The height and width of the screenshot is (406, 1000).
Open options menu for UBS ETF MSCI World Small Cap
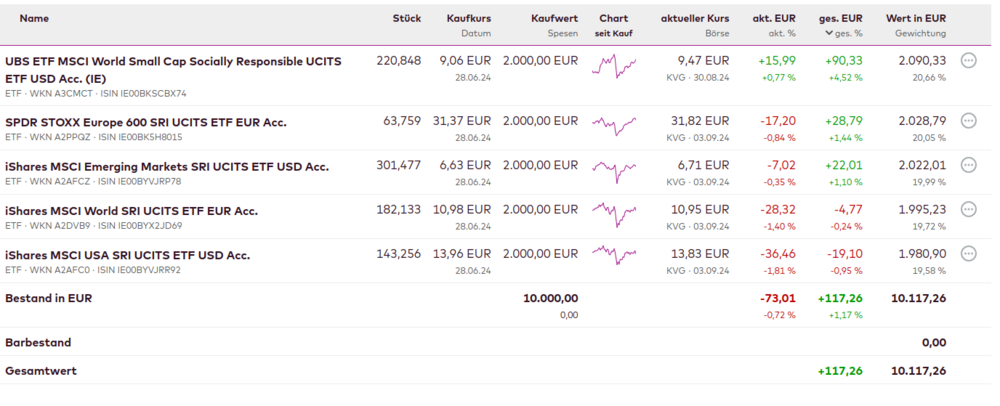968,60
